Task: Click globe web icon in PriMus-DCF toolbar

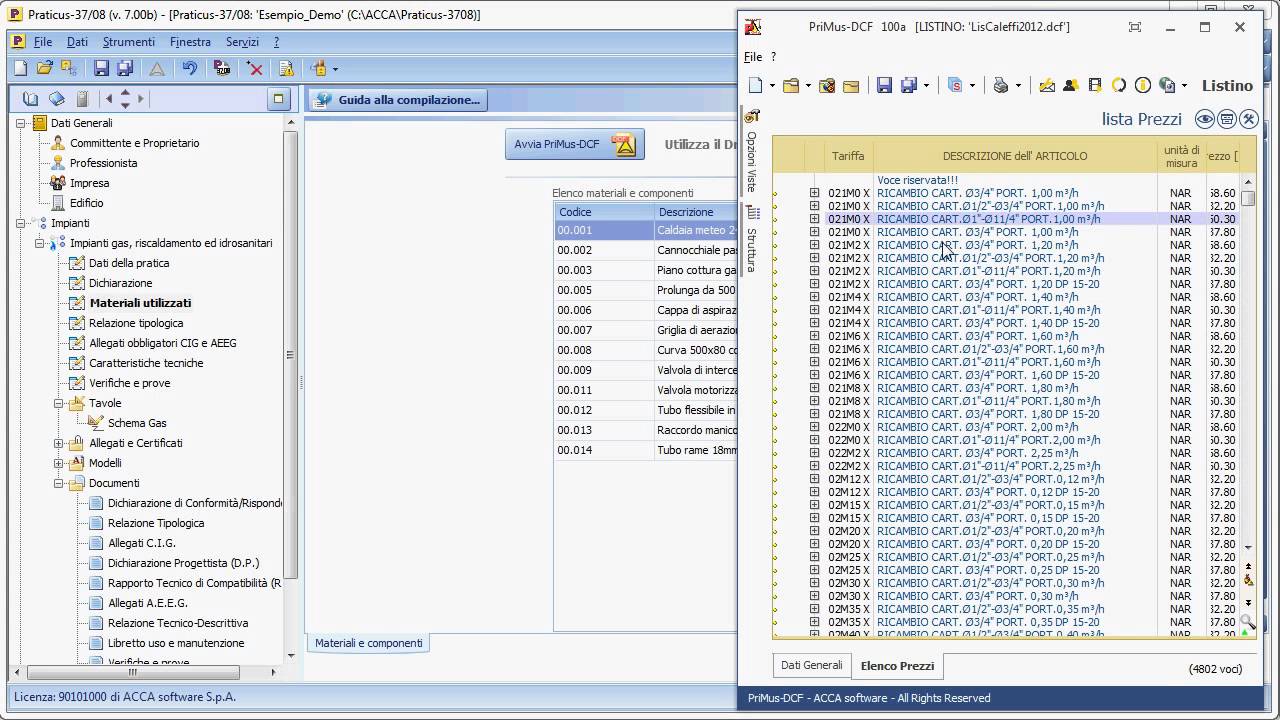Action: [x=1166, y=86]
